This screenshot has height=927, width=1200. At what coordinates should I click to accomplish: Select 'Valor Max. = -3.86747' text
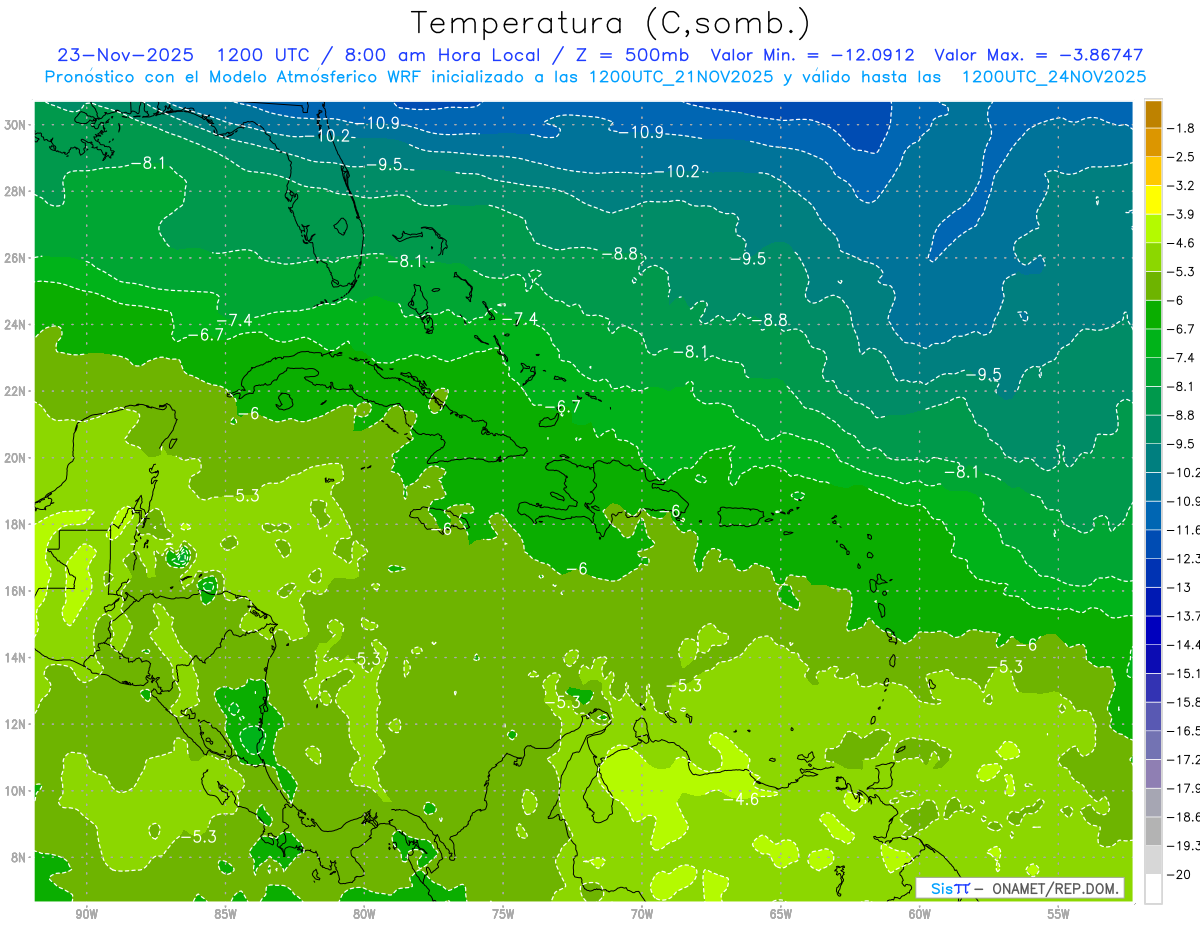pos(1038,55)
